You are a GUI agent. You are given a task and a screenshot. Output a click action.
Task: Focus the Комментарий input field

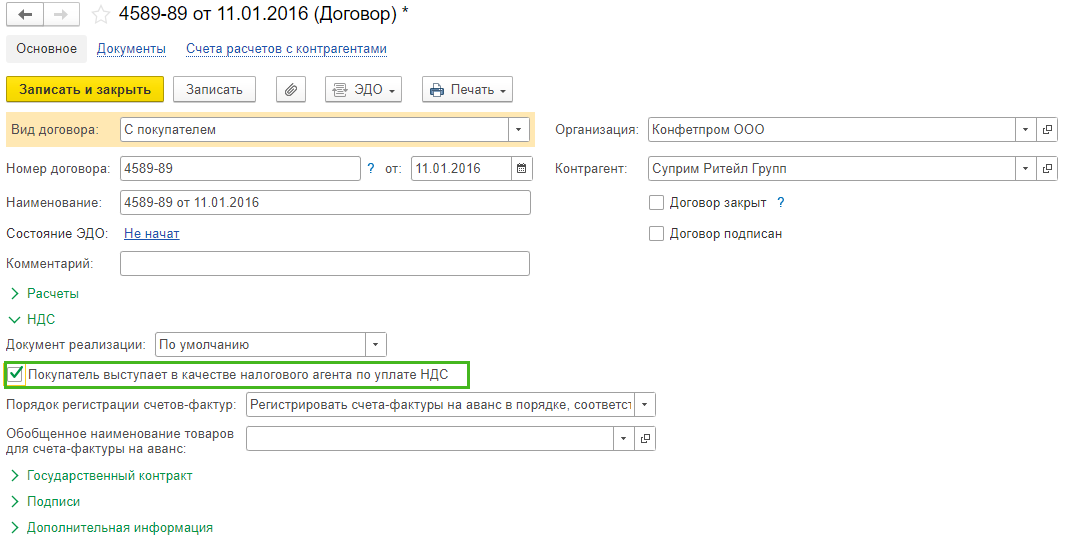click(x=325, y=264)
